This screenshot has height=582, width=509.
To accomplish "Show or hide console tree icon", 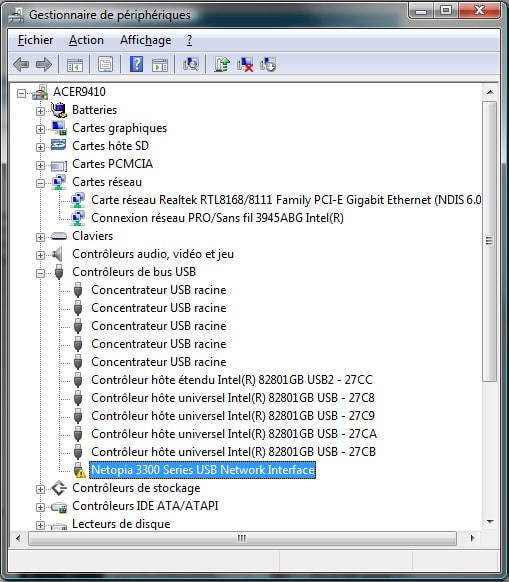I will (75, 65).
